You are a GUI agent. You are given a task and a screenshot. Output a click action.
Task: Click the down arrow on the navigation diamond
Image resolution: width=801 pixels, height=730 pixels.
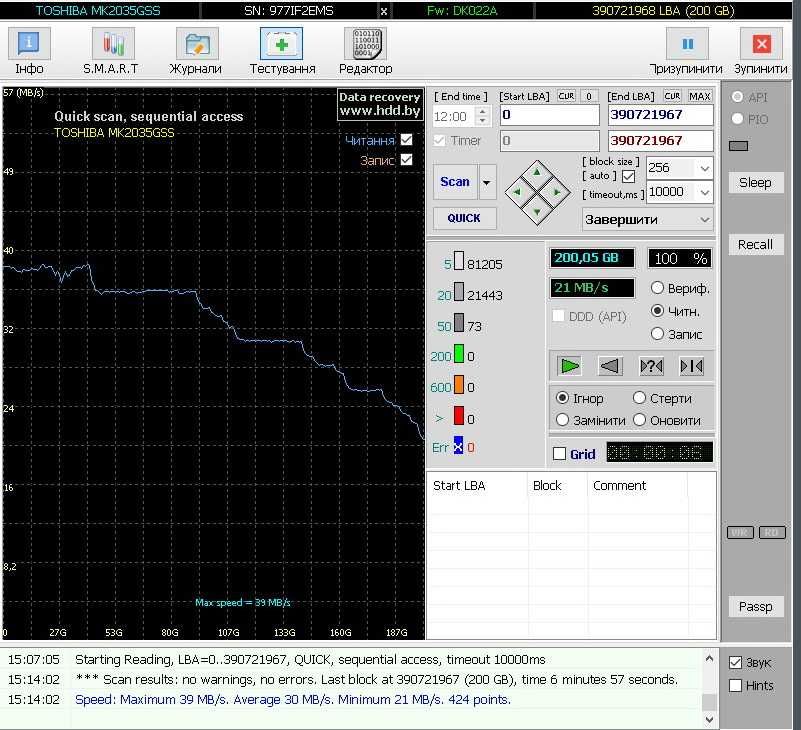point(537,211)
